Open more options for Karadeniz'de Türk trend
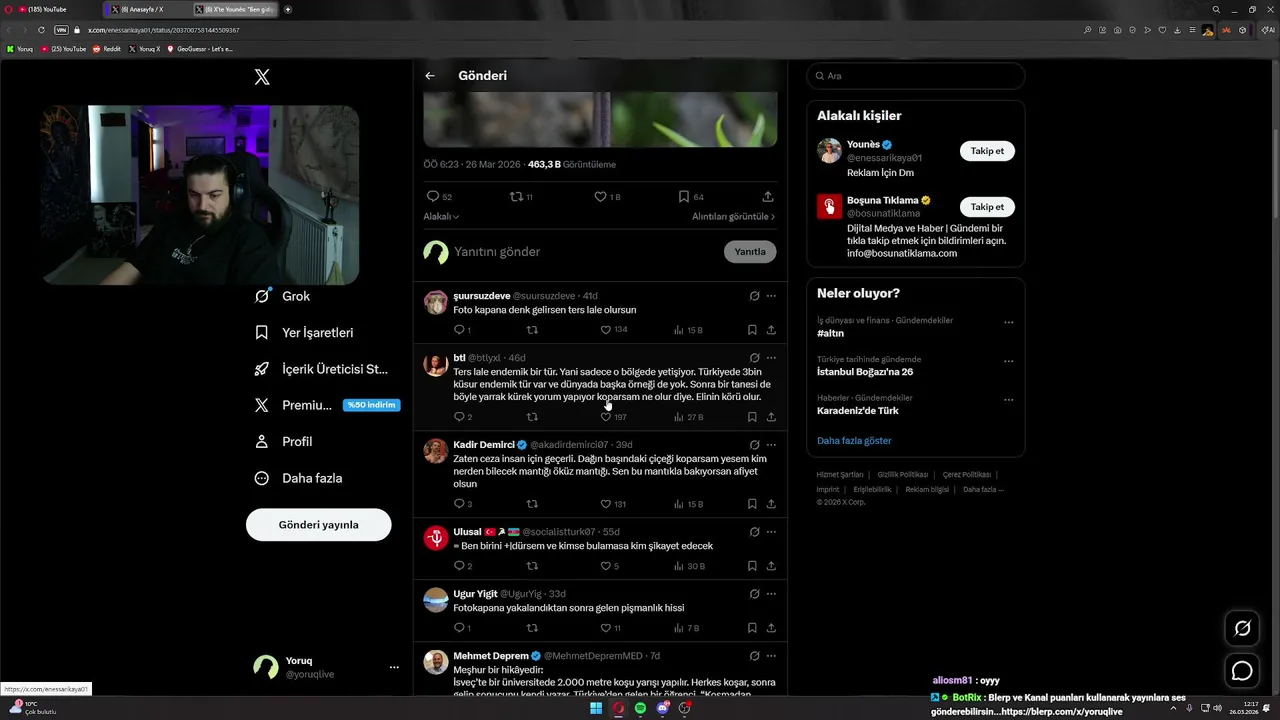Viewport: 1280px width, 720px height. click(1008, 400)
